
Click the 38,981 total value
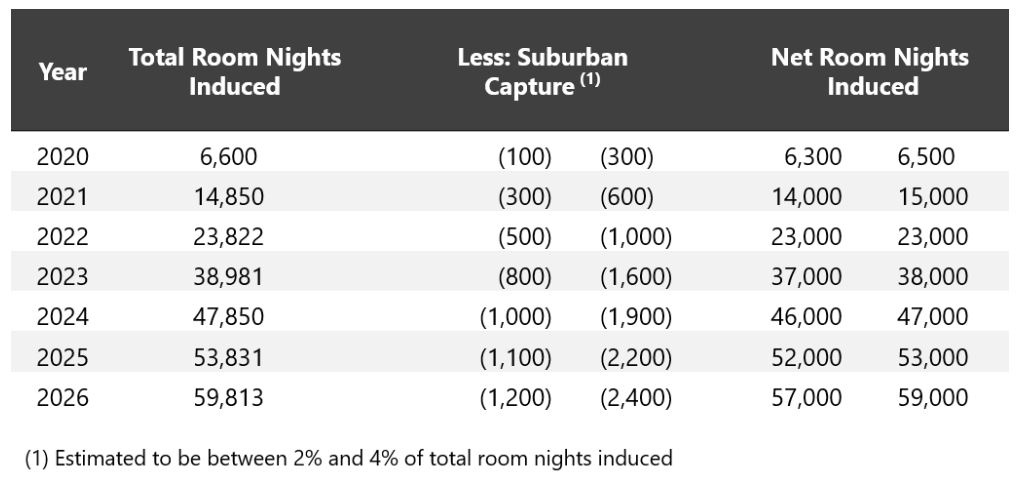tap(229, 277)
